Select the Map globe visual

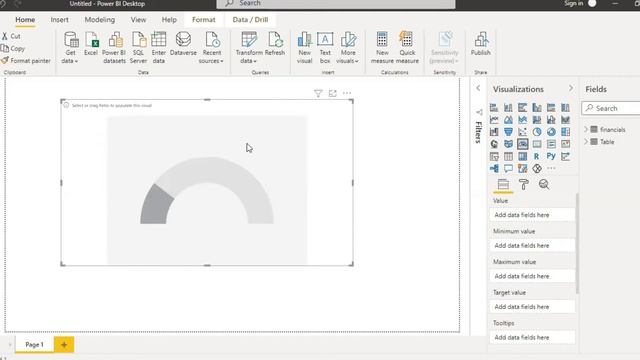(x=494, y=144)
